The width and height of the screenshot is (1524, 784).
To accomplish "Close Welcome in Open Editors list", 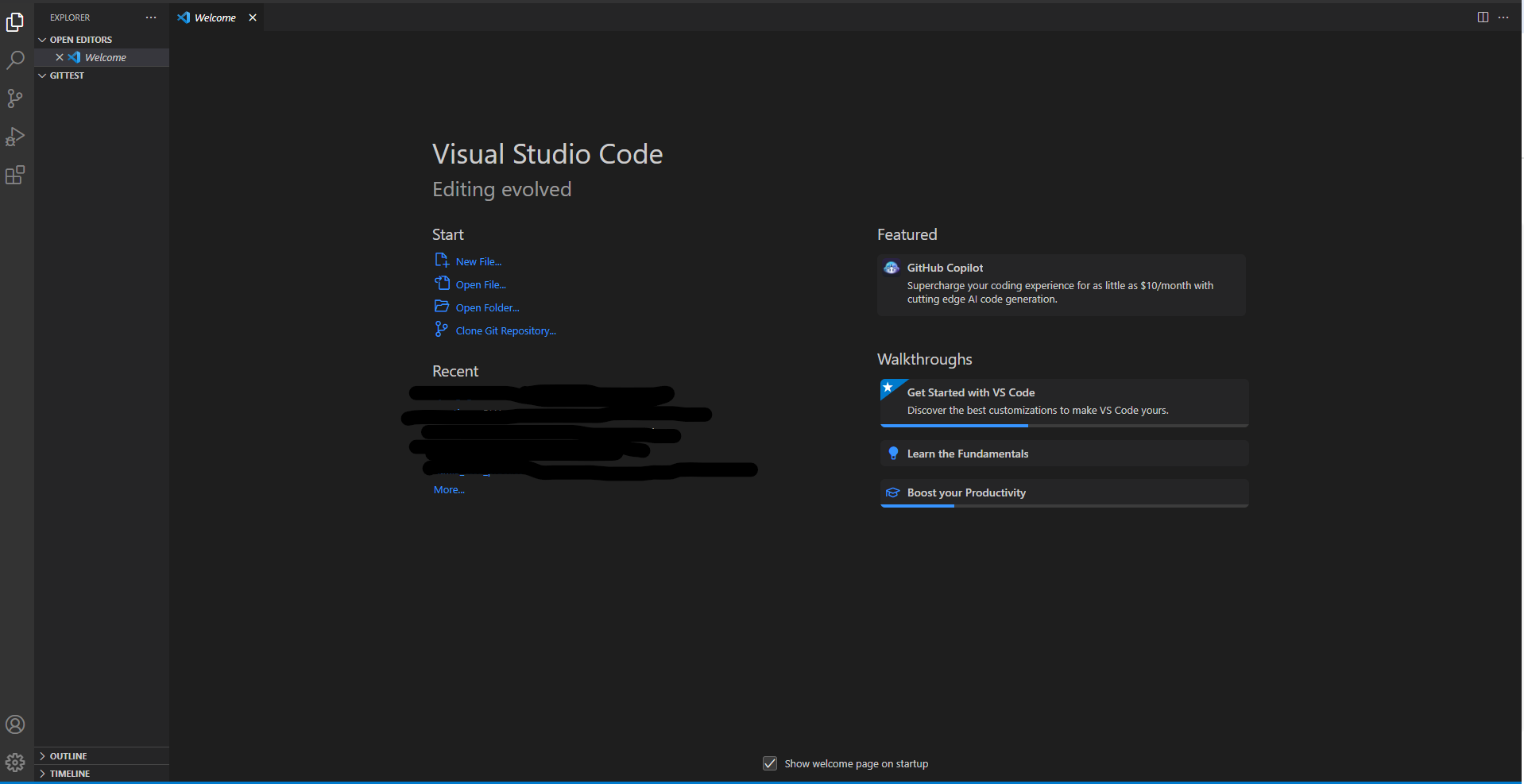I will pyautogui.click(x=60, y=57).
